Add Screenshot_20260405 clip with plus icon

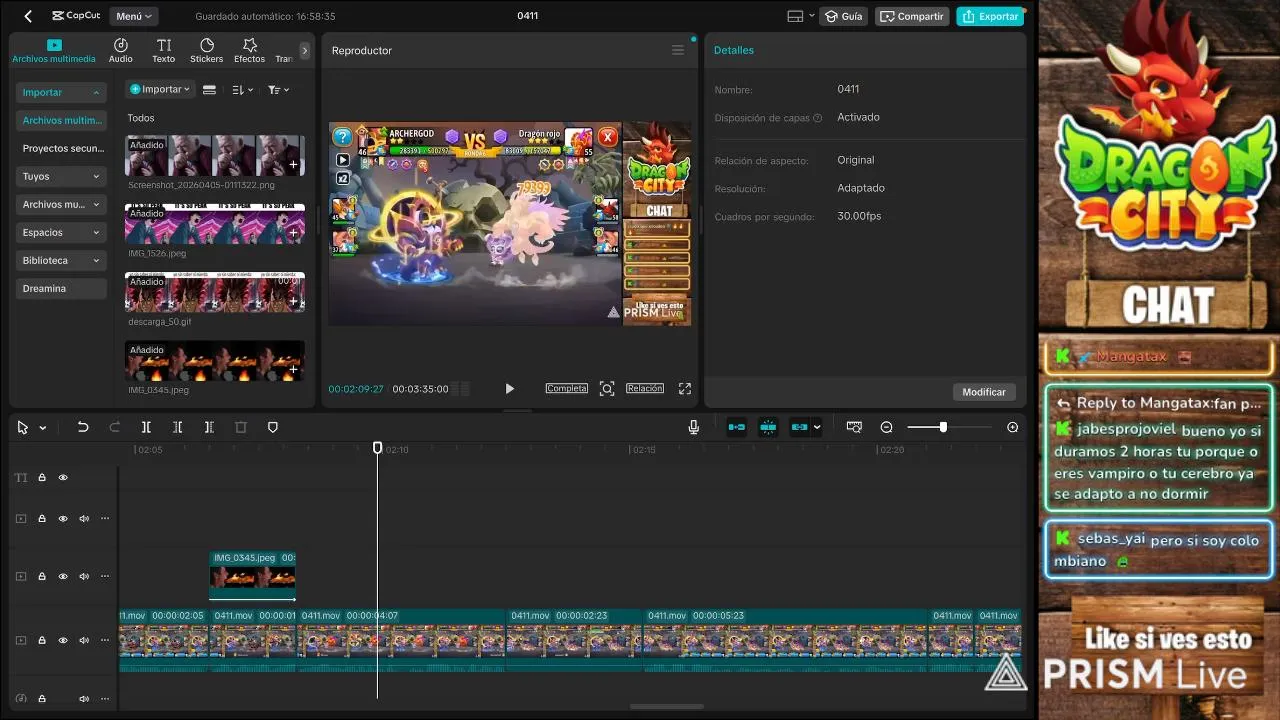293,164
